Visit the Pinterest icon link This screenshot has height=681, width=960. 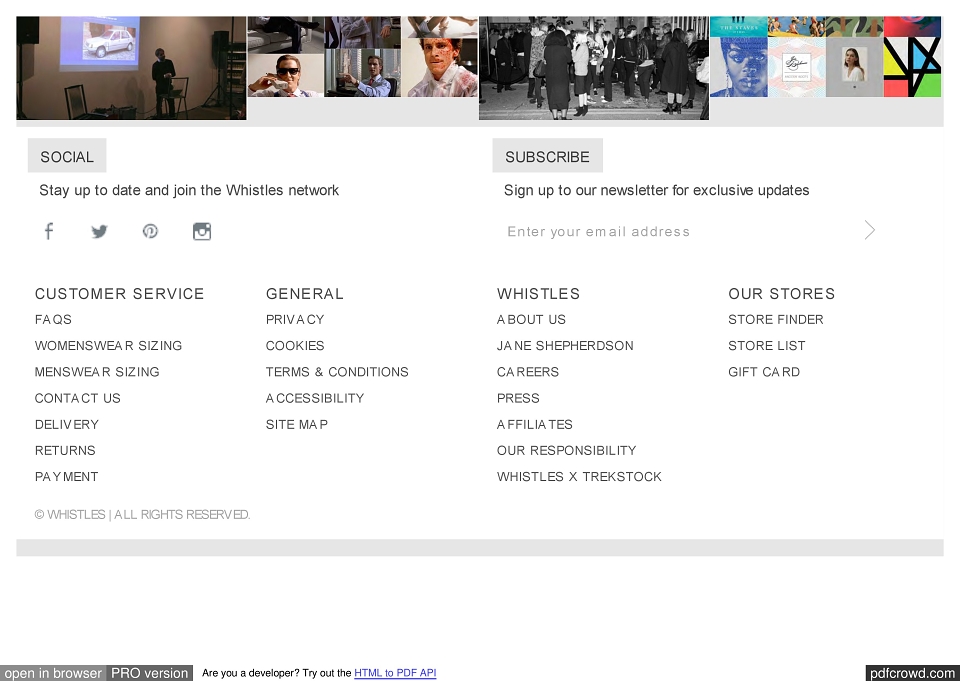coord(150,231)
